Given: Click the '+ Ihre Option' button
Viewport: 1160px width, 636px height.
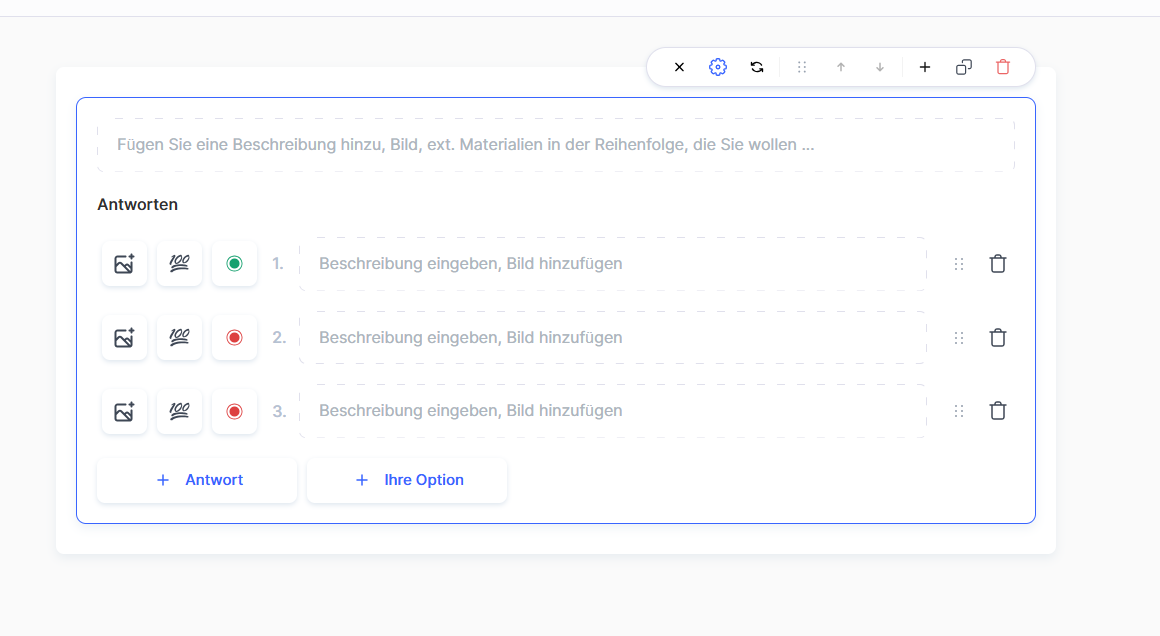Looking at the screenshot, I should [407, 480].
